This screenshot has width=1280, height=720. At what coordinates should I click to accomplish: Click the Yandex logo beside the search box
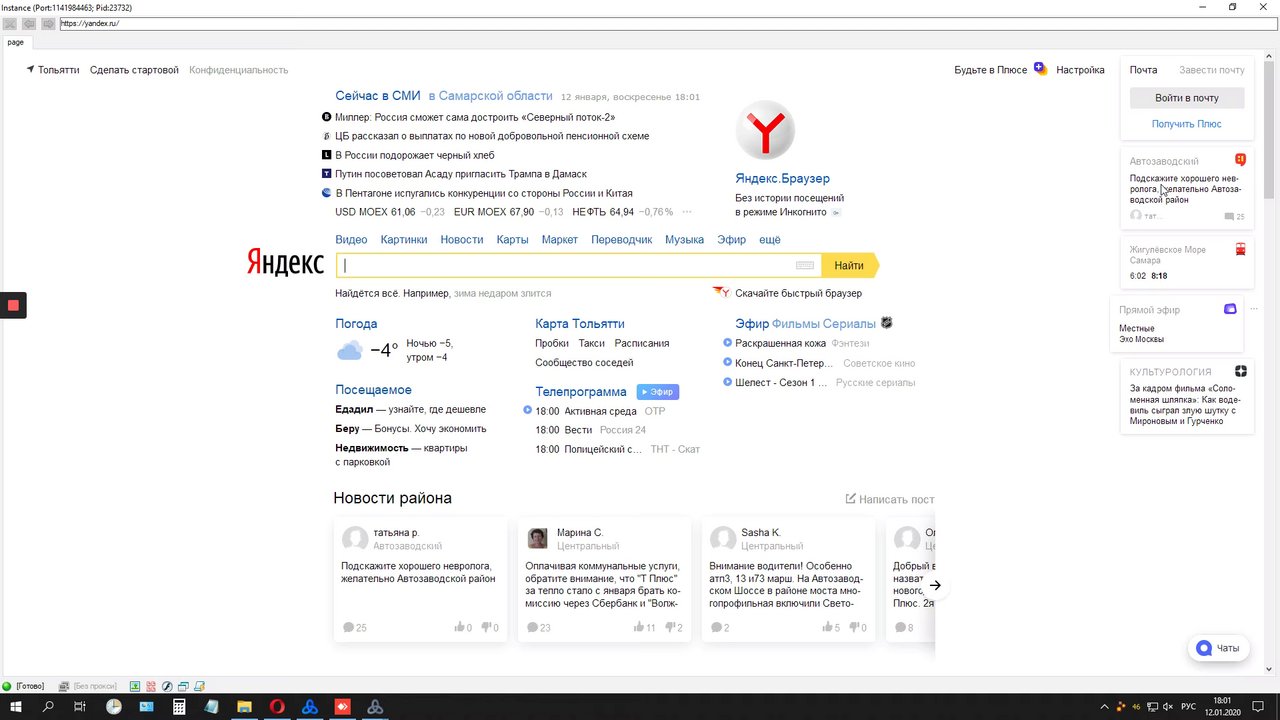click(285, 263)
